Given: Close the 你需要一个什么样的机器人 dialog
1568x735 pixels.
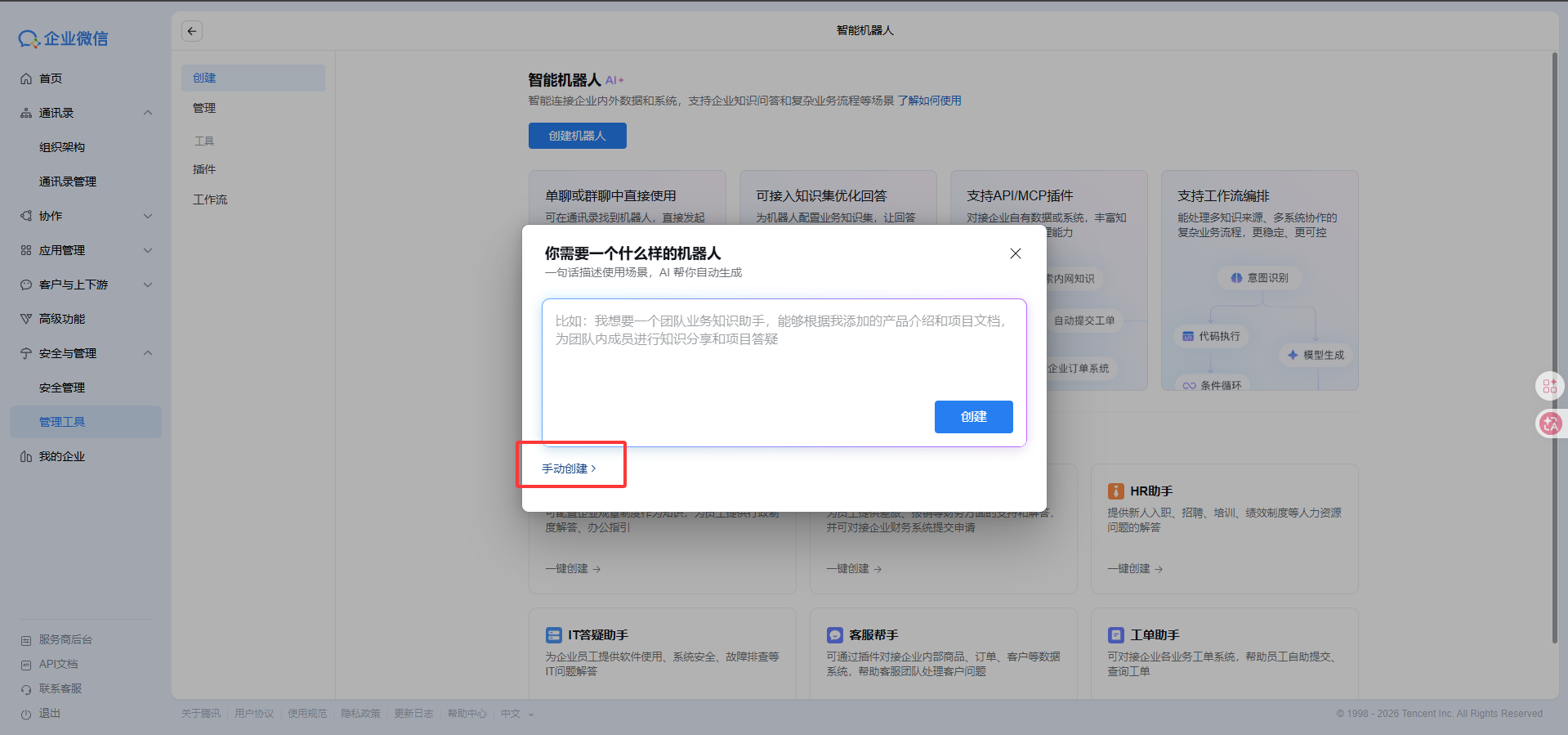Looking at the screenshot, I should coord(1016,253).
